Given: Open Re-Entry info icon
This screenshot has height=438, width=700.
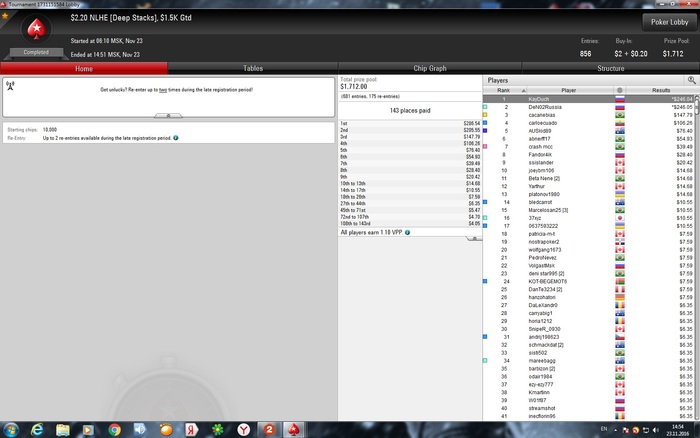Looking at the screenshot, I should [176, 138].
